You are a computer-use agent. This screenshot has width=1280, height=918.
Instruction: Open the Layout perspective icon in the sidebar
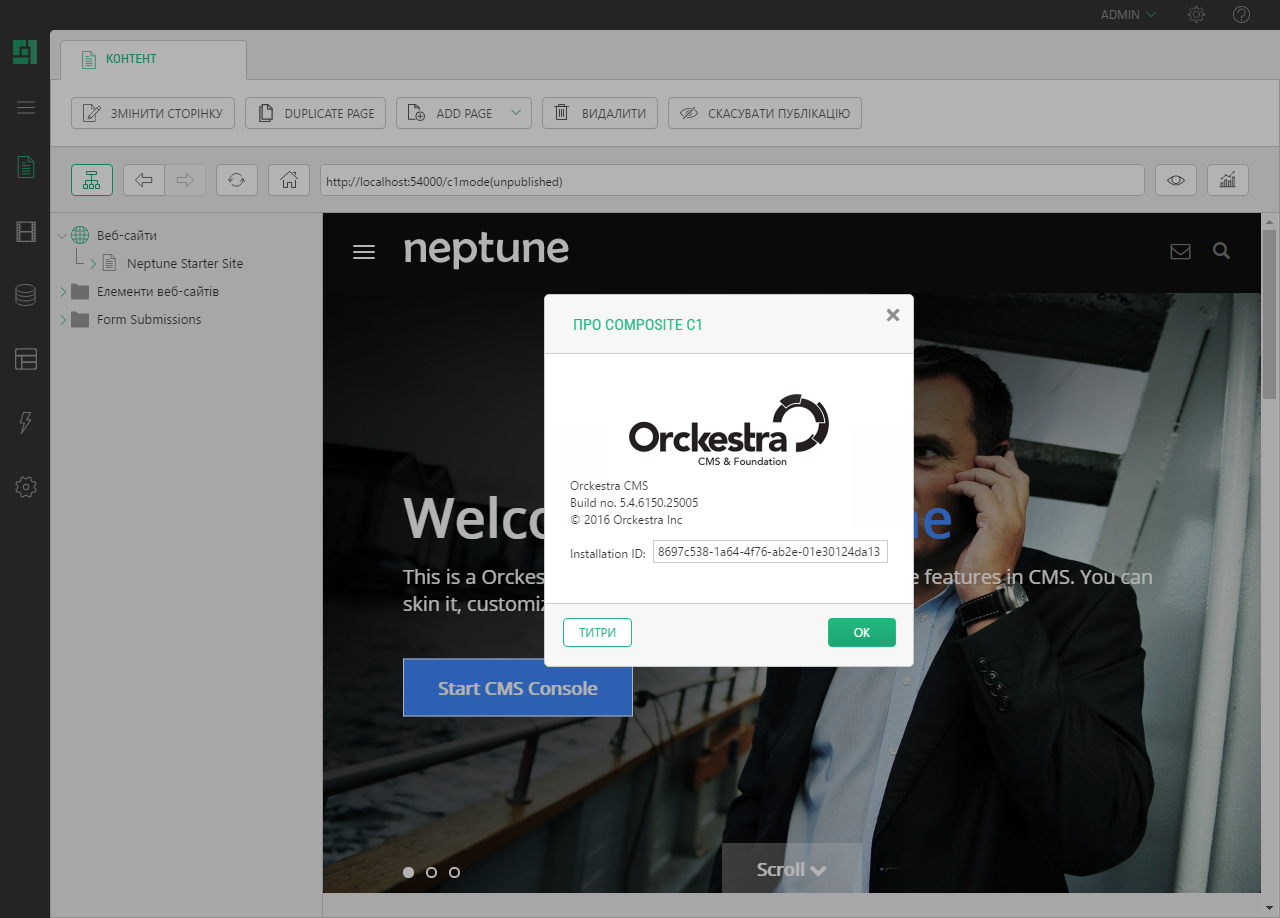(x=26, y=359)
